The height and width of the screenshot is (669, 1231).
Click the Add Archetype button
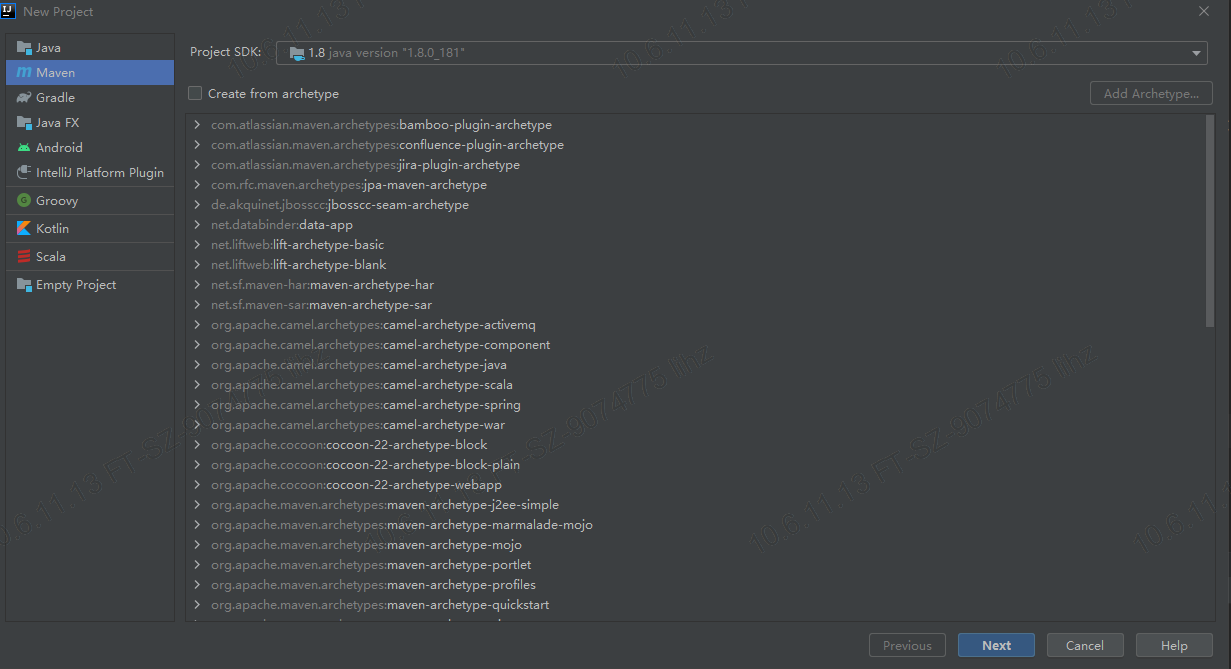[1151, 93]
